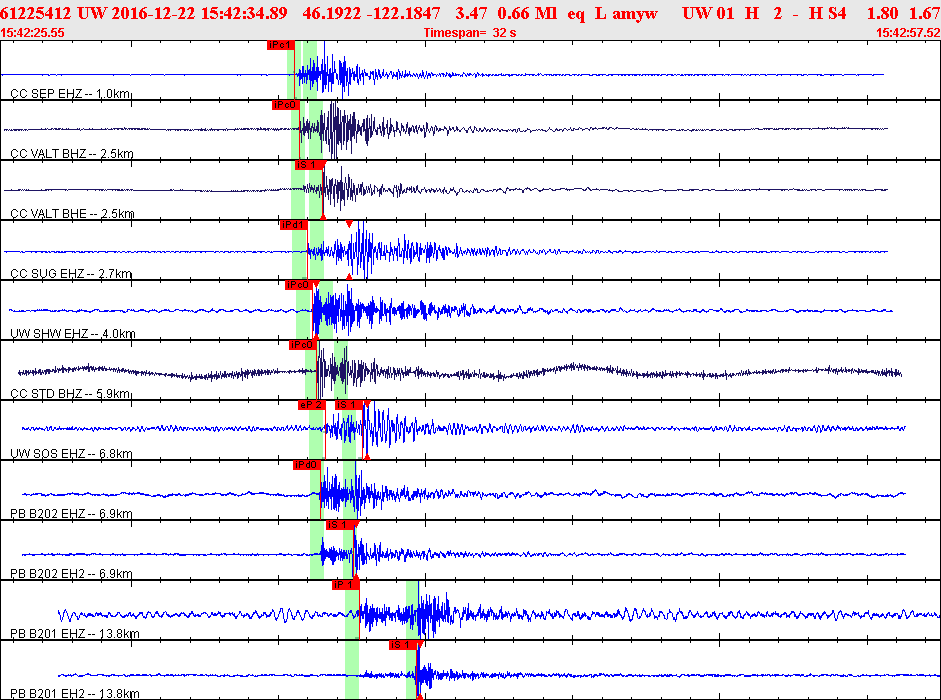
Task: Select the CC SUG EHZ waveform trace
Action: [445, 251]
